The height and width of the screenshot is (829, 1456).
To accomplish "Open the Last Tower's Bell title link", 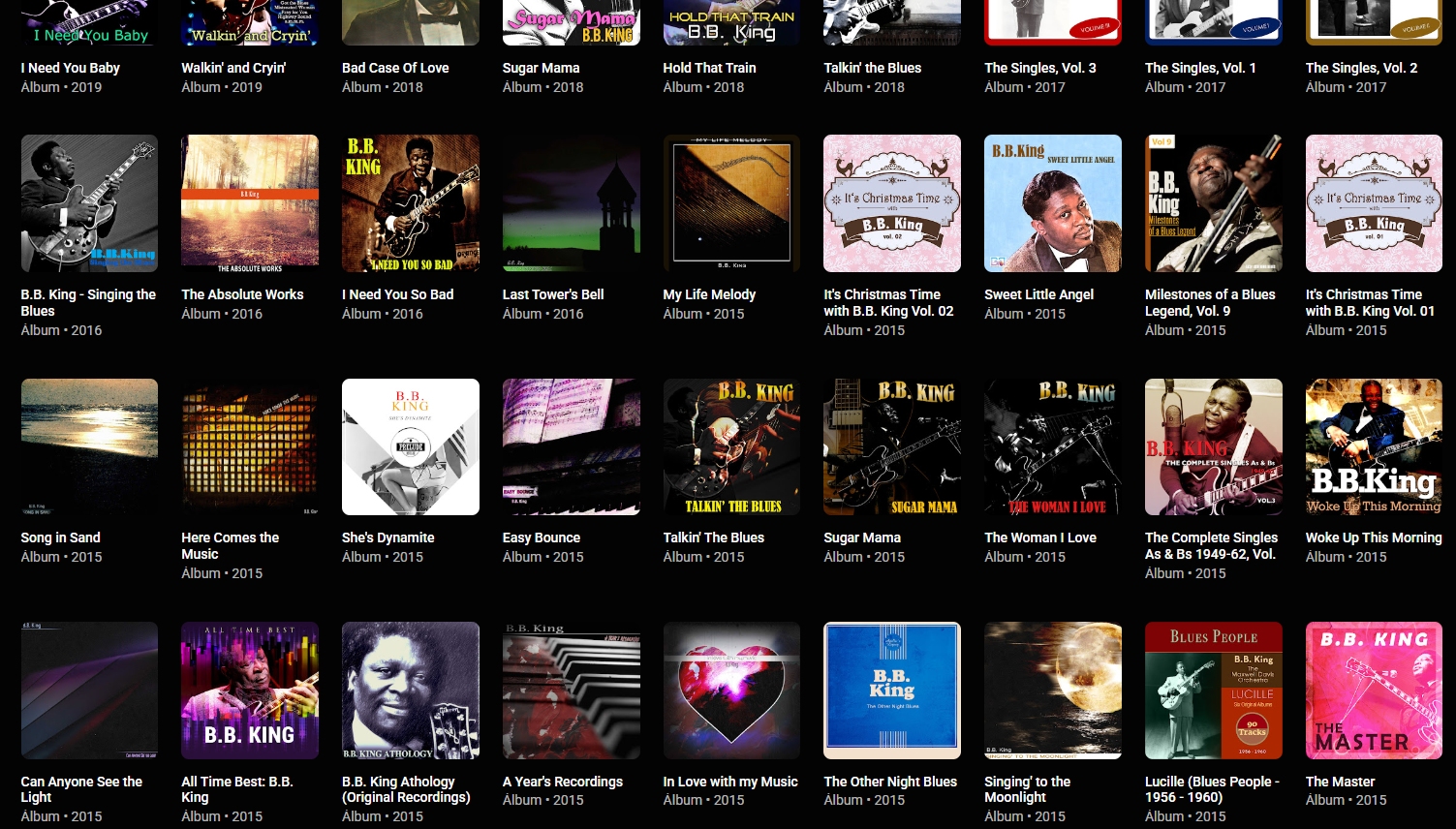I will 553,294.
